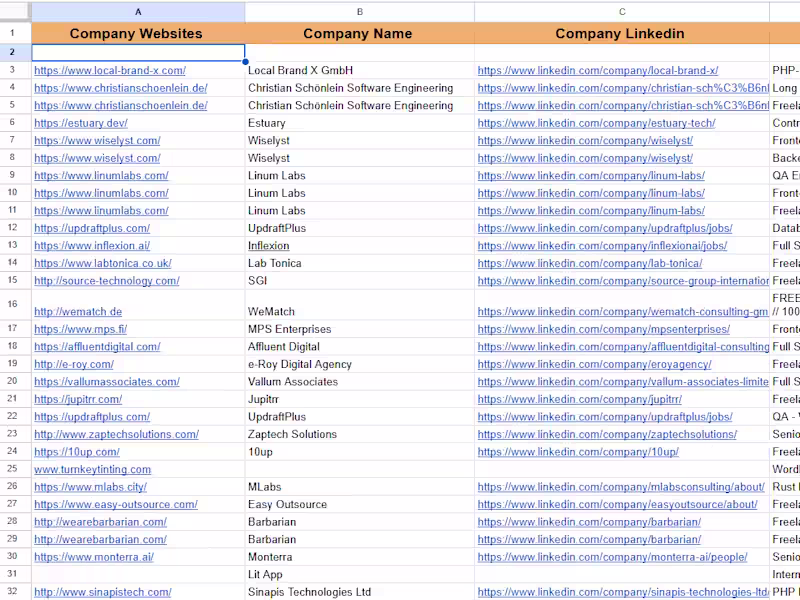Viewport: 800px width, 600px height.
Task: Open LinkedIn barbarian link in row 29
Action: coord(589,539)
